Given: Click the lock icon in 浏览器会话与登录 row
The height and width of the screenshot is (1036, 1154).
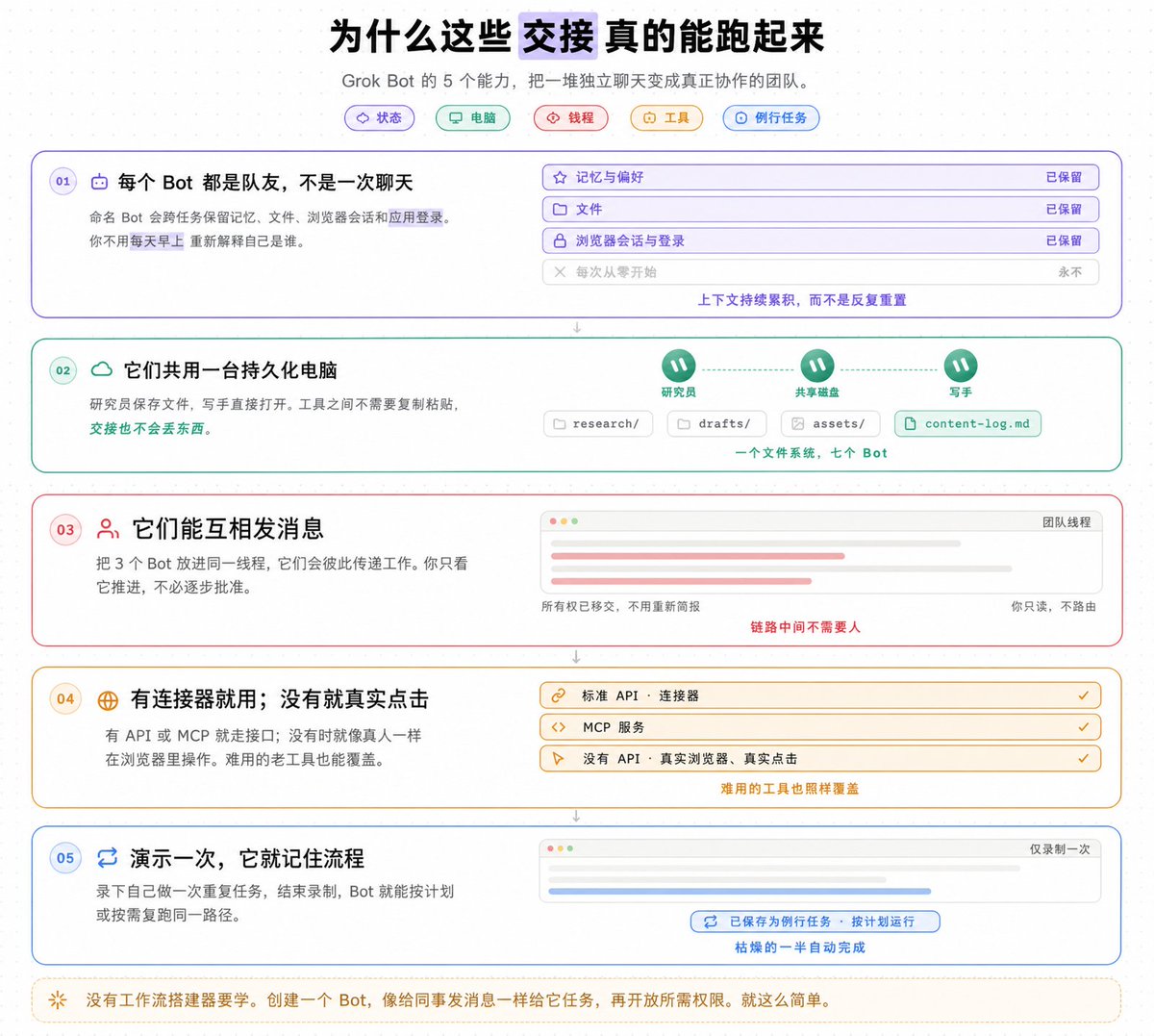Looking at the screenshot, I should coord(560,240).
